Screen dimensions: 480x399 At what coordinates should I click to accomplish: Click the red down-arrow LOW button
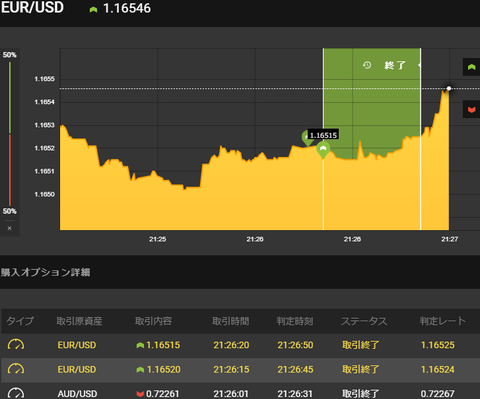[x=471, y=109]
